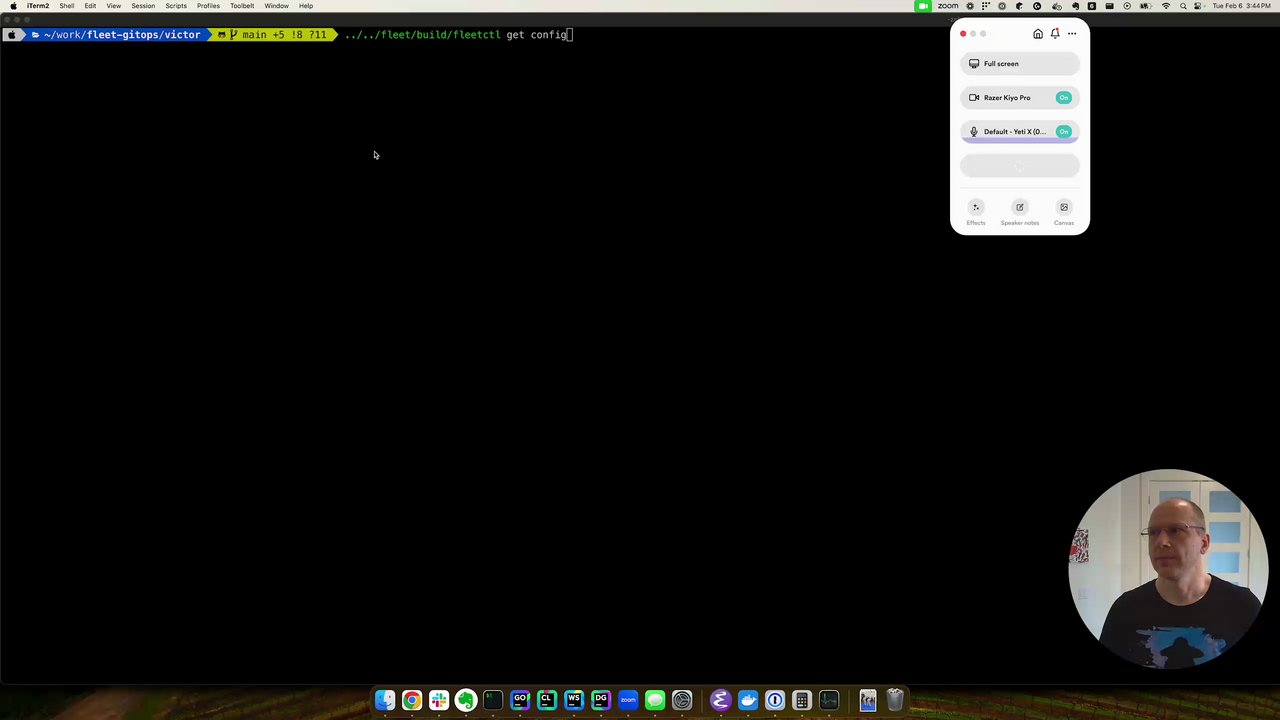Open Docker Desktop from the Dock

click(x=748, y=700)
